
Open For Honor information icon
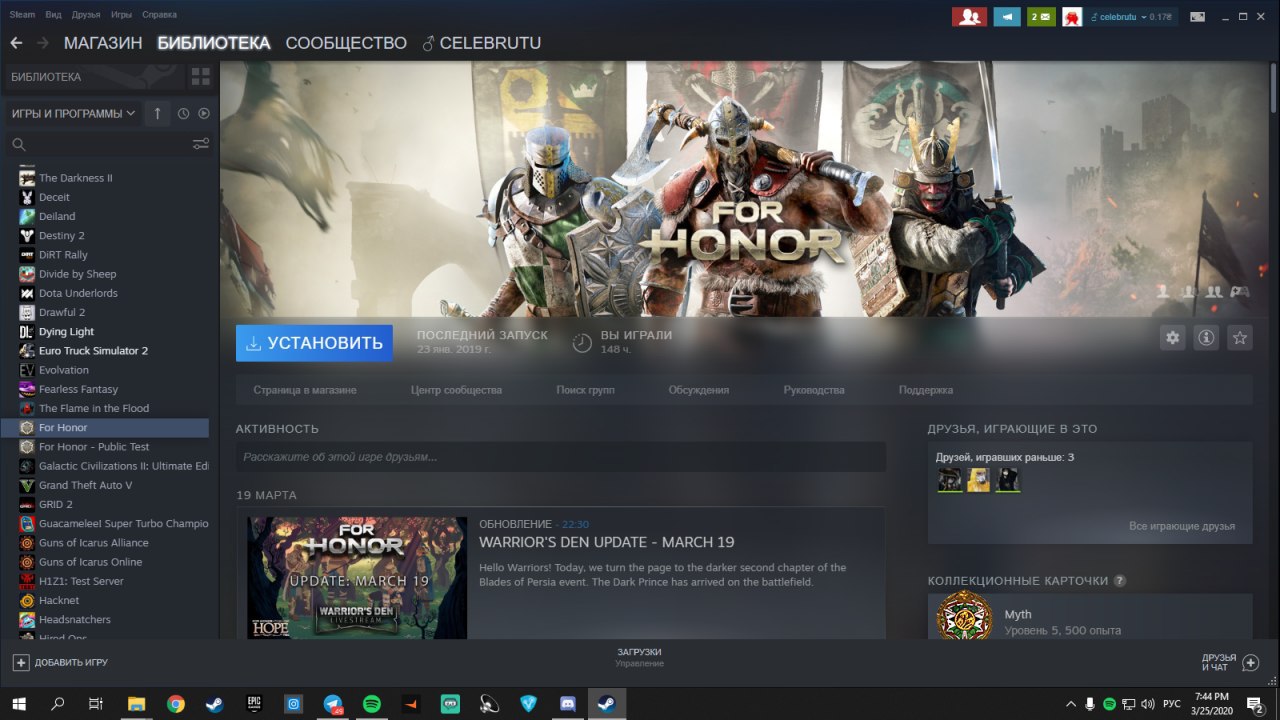click(x=1206, y=338)
